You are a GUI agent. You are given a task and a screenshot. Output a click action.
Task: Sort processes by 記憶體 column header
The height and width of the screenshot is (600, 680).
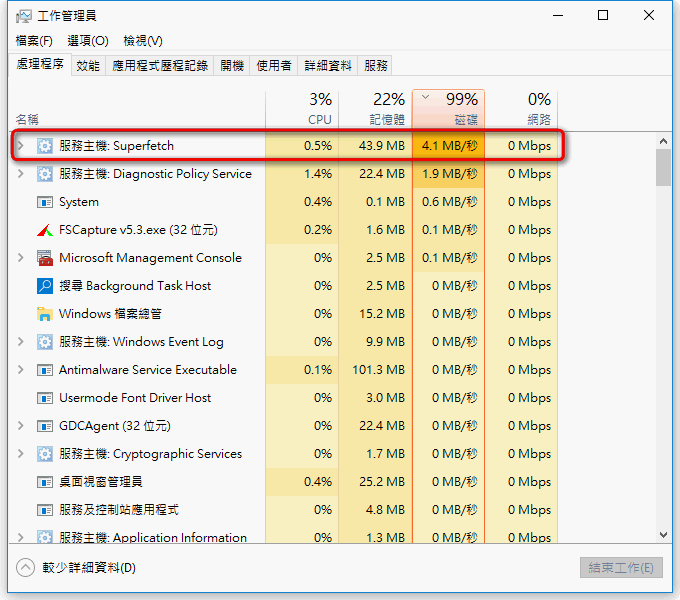376,109
